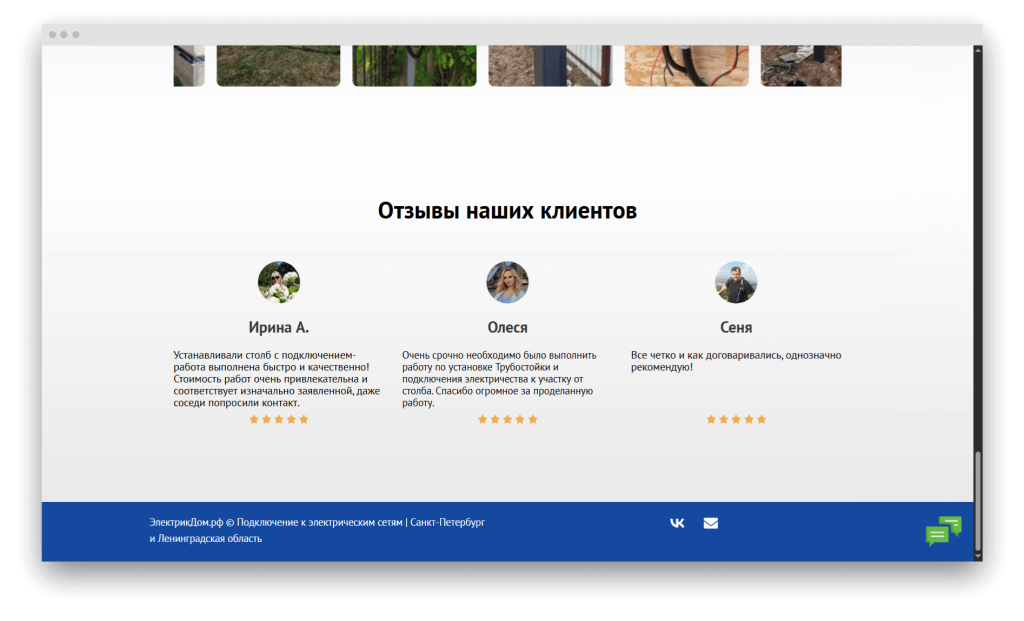Open the VK social media icon
Image resolution: width=1024 pixels, height=621 pixels.
pos(677,522)
